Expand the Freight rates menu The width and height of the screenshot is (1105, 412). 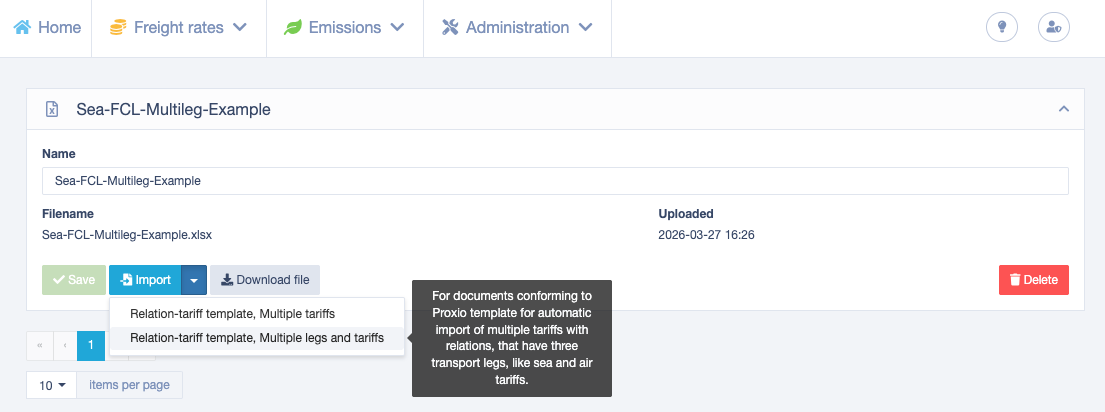179,27
